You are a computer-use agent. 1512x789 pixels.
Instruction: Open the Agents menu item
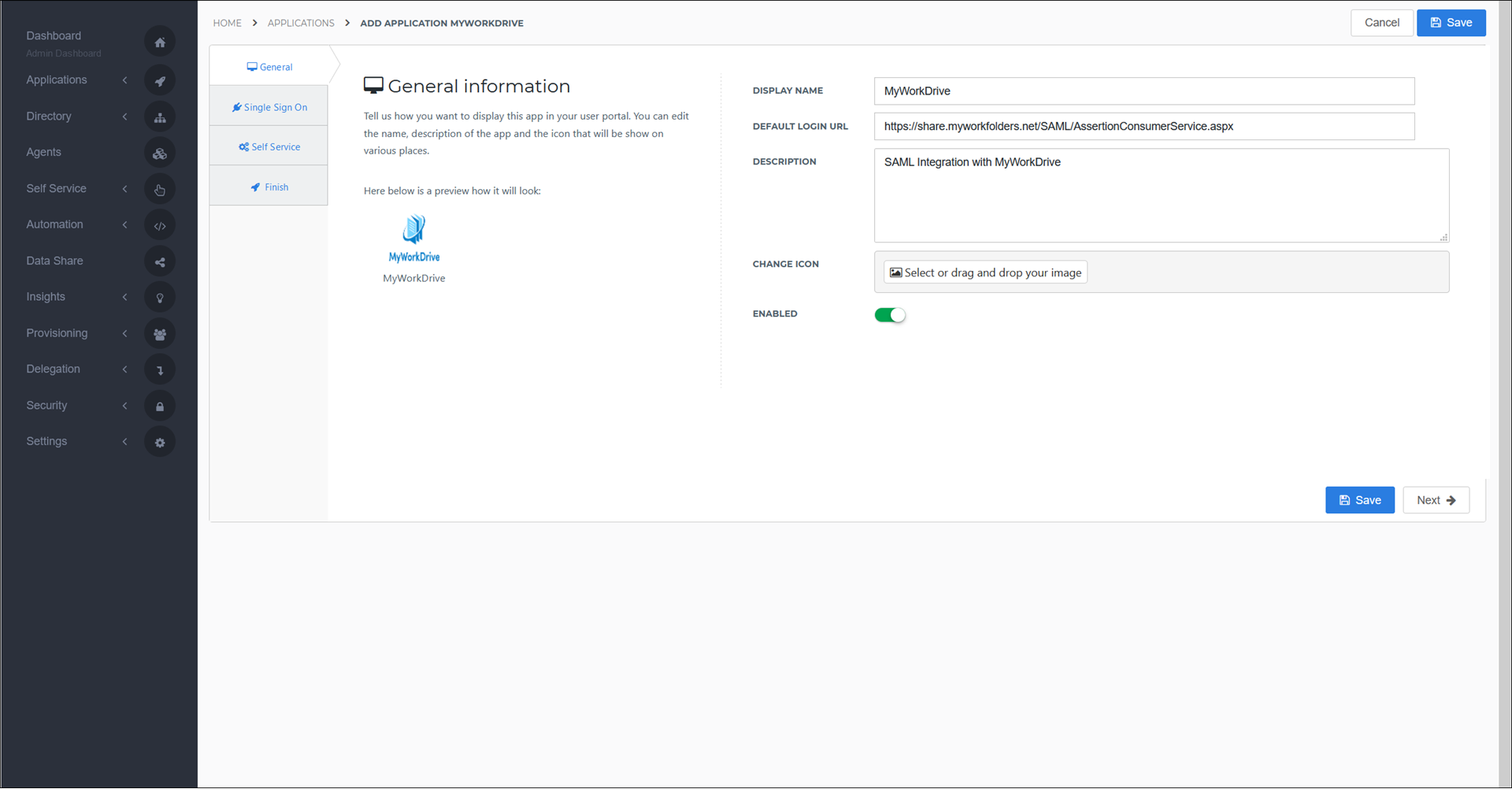(x=43, y=153)
